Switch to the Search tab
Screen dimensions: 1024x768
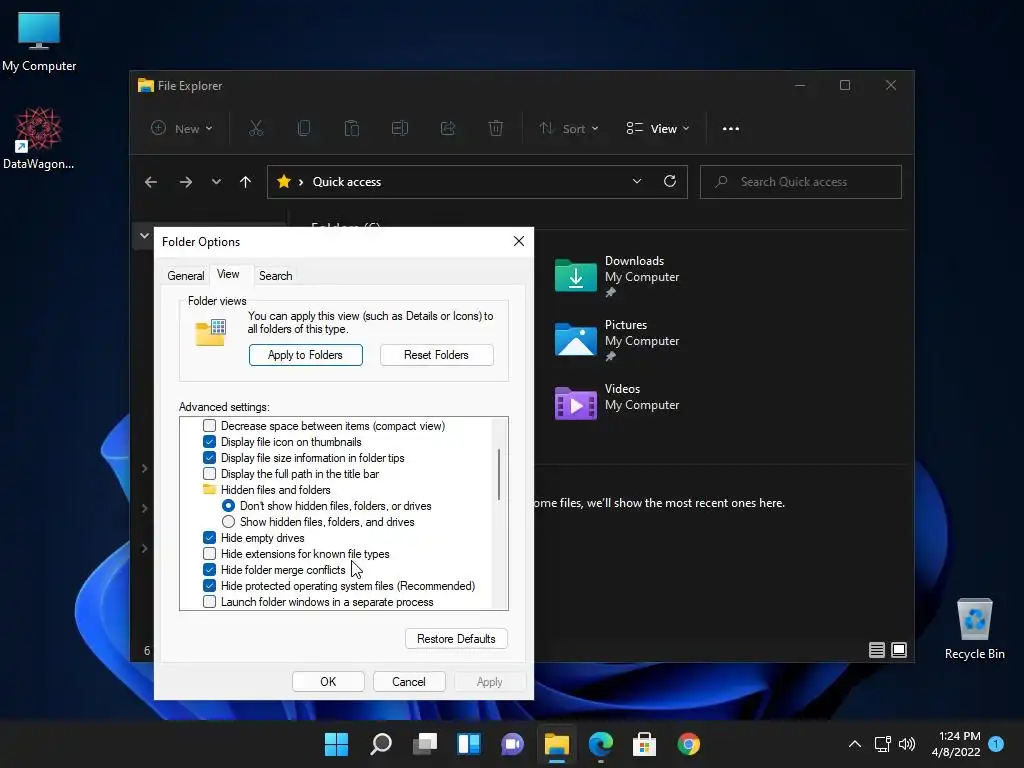click(x=276, y=276)
